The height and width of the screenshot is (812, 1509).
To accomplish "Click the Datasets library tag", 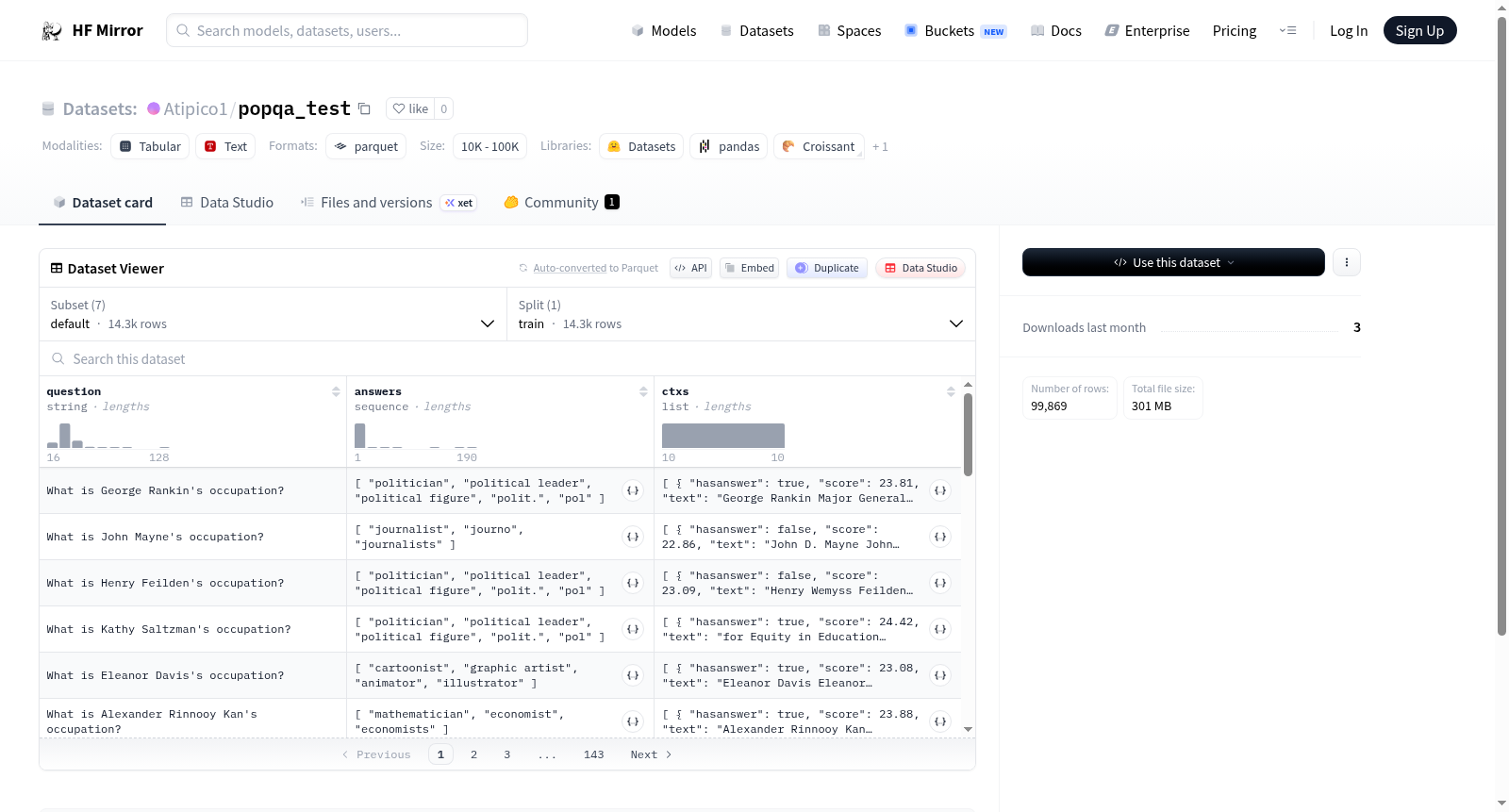I will [x=641, y=146].
